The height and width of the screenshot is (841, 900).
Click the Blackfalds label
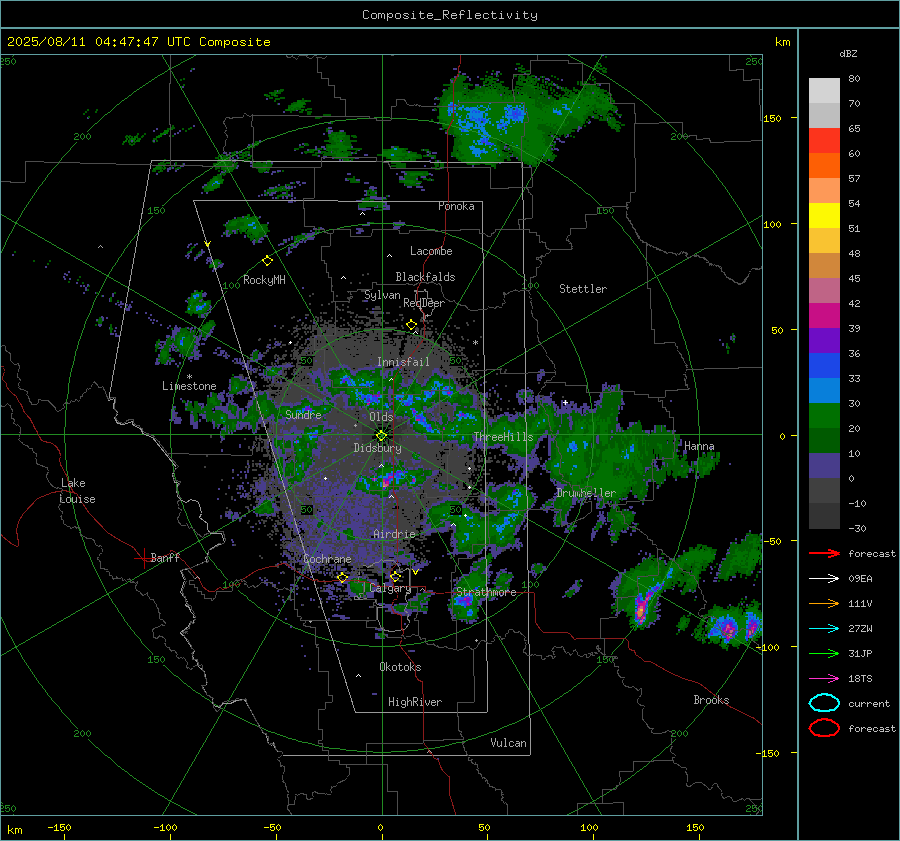click(x=425, y=277)
